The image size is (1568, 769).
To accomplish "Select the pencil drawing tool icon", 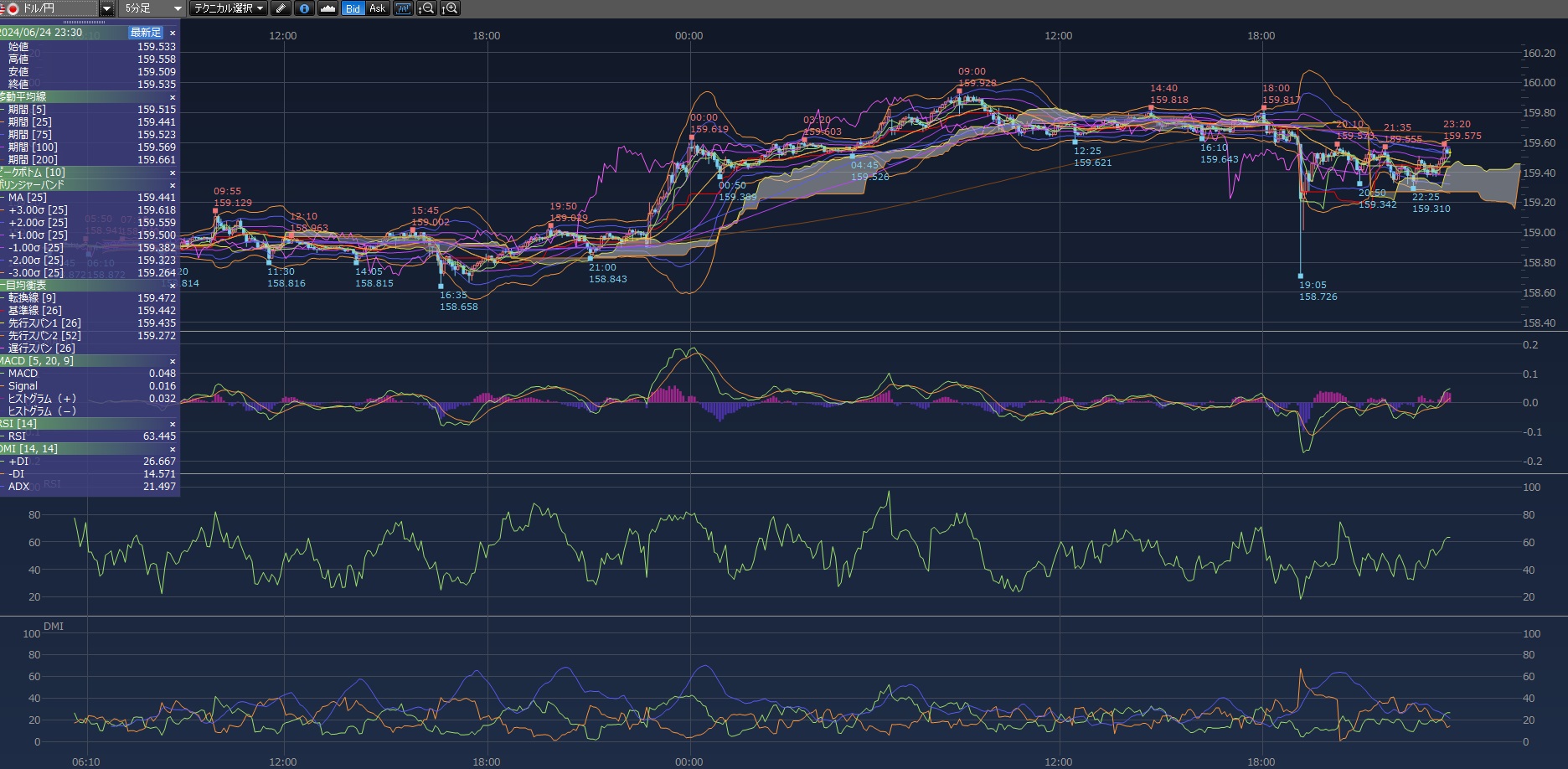I will [x=281, y=8].
